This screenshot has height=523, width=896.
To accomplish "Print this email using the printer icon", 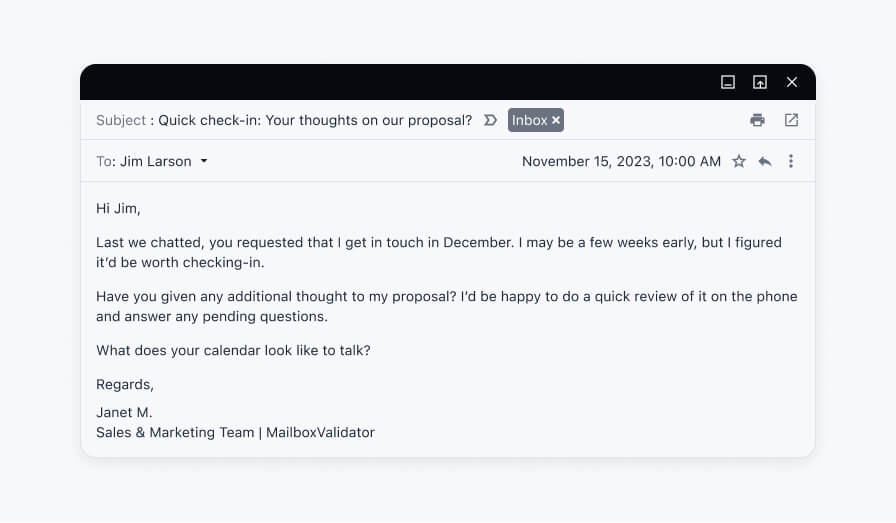I will 757,120.
